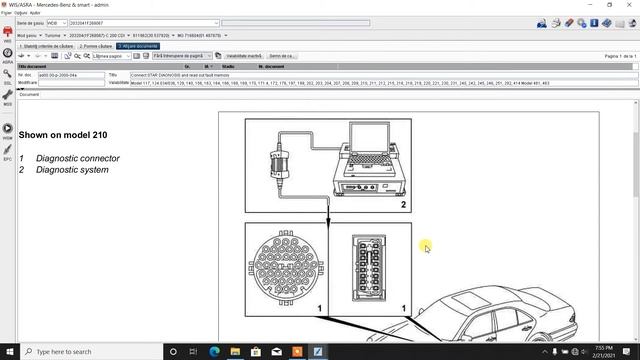Click the grey disabled icon in top-right toolbar
The height and width of the screenshot is (360, 640).
(x=620, y=23)
